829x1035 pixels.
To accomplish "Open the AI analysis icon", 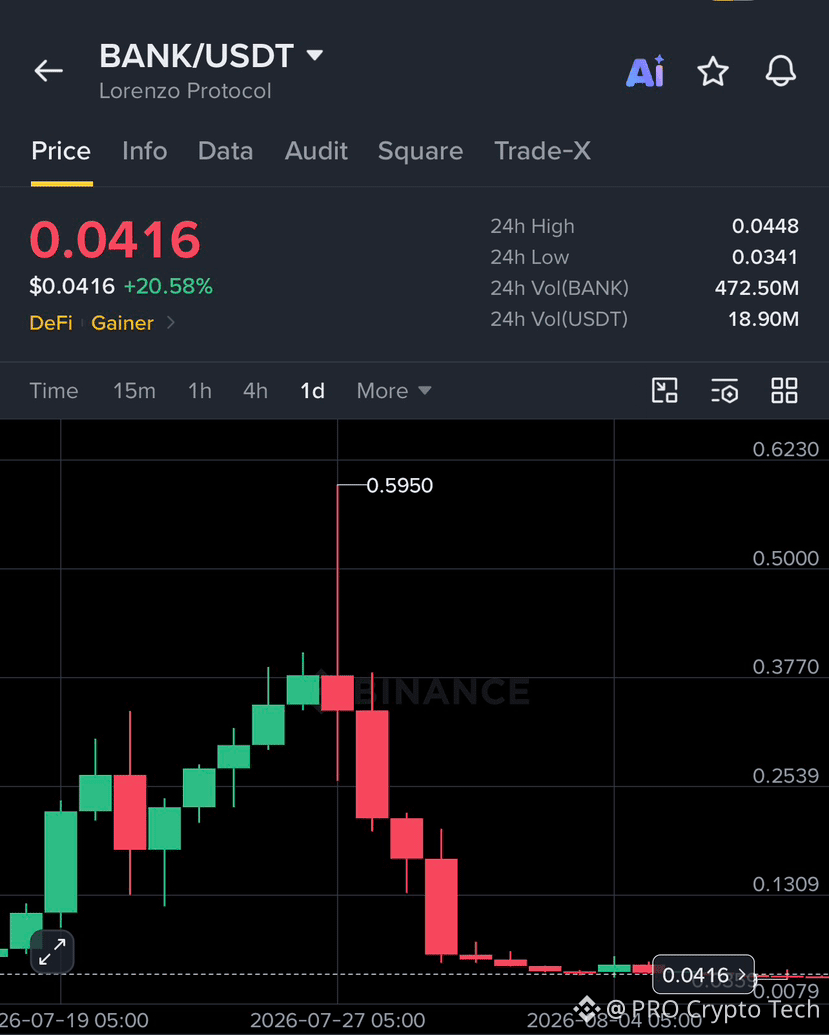I will pyautogui.click(x=645, y=71).
